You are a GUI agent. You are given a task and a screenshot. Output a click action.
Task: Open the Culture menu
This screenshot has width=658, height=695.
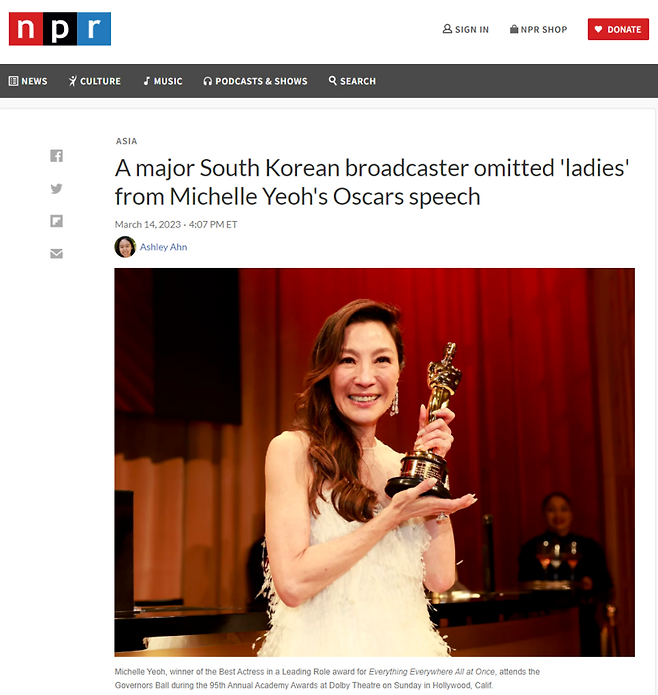click(94, 81)
